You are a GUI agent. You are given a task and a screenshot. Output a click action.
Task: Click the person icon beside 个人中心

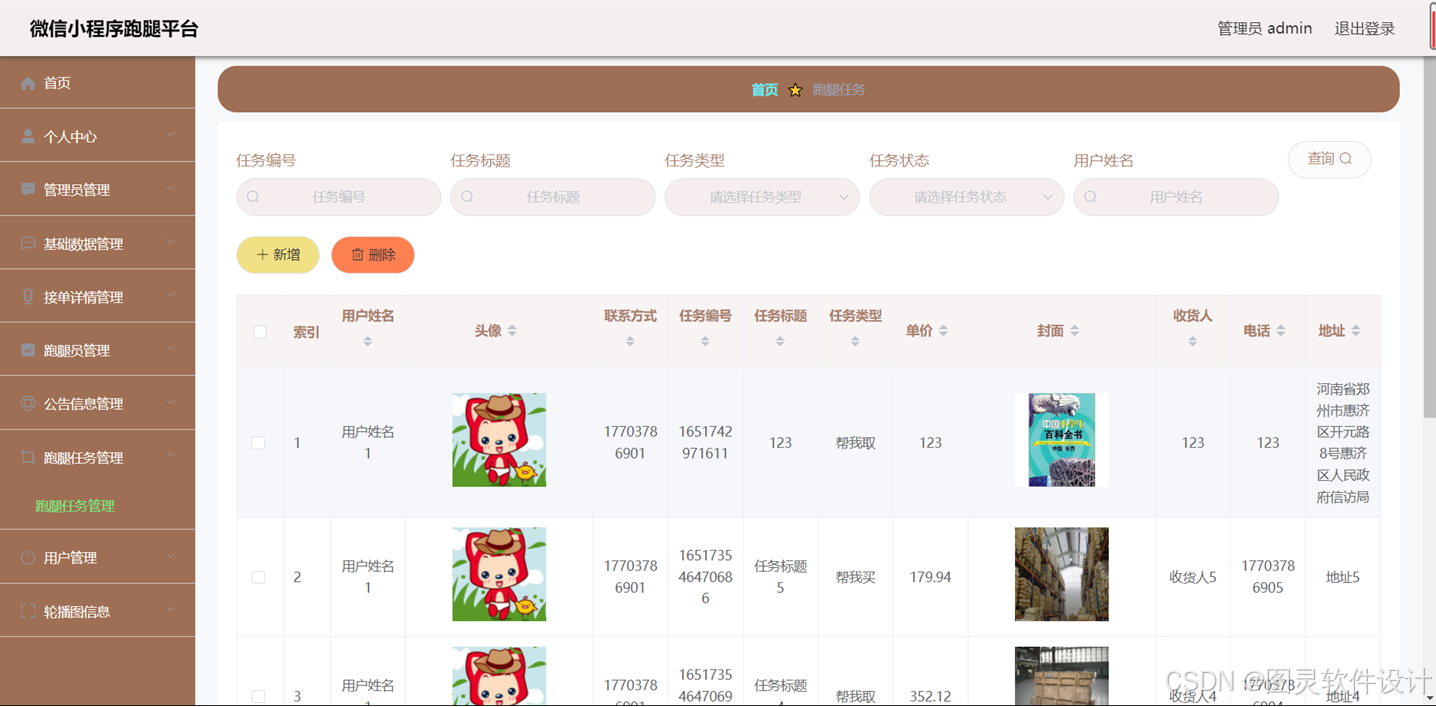[28, 136]
